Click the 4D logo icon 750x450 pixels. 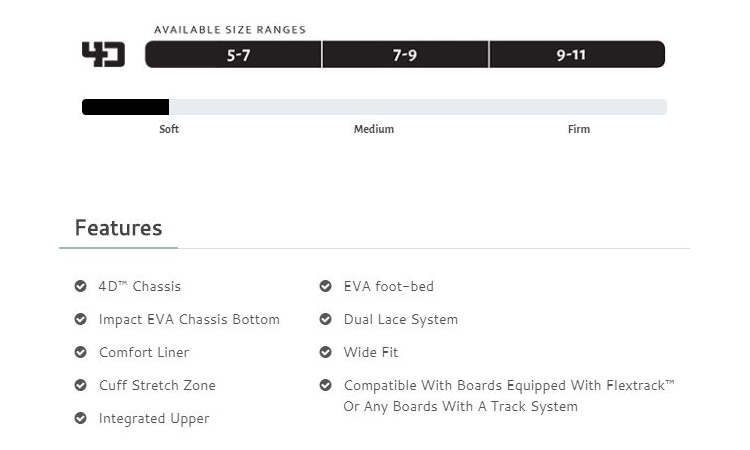pyautogui.click(x=103, y=54)
